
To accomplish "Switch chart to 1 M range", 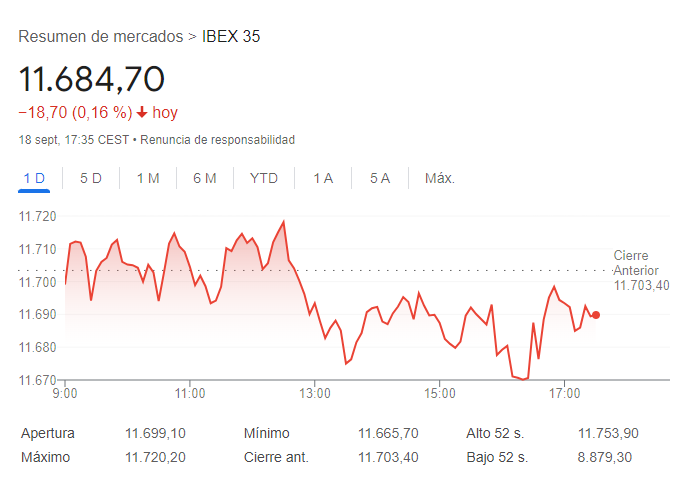I will (148, 178).
